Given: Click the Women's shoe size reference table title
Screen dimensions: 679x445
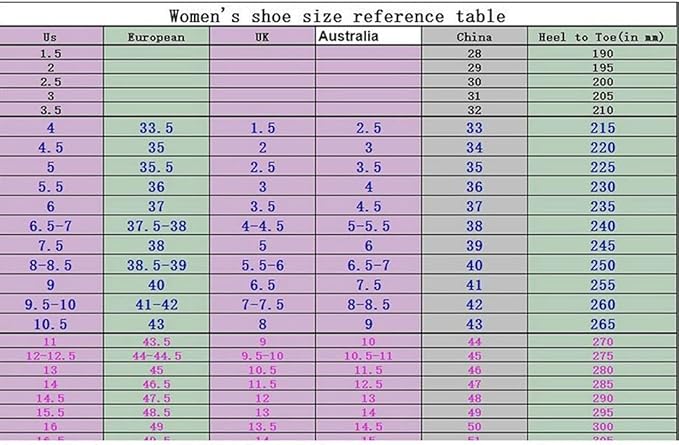Looking at the screenshot, I should pos(336,15).
